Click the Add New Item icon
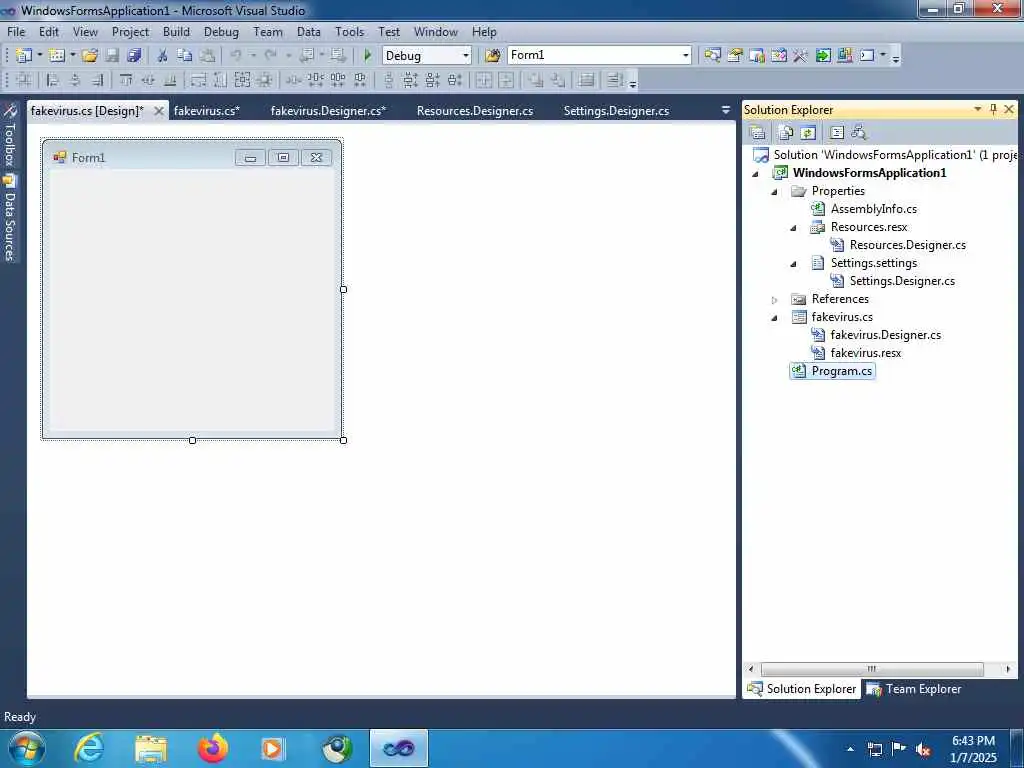This screenshot has height=768, width=1024. (x=57, y=56)
